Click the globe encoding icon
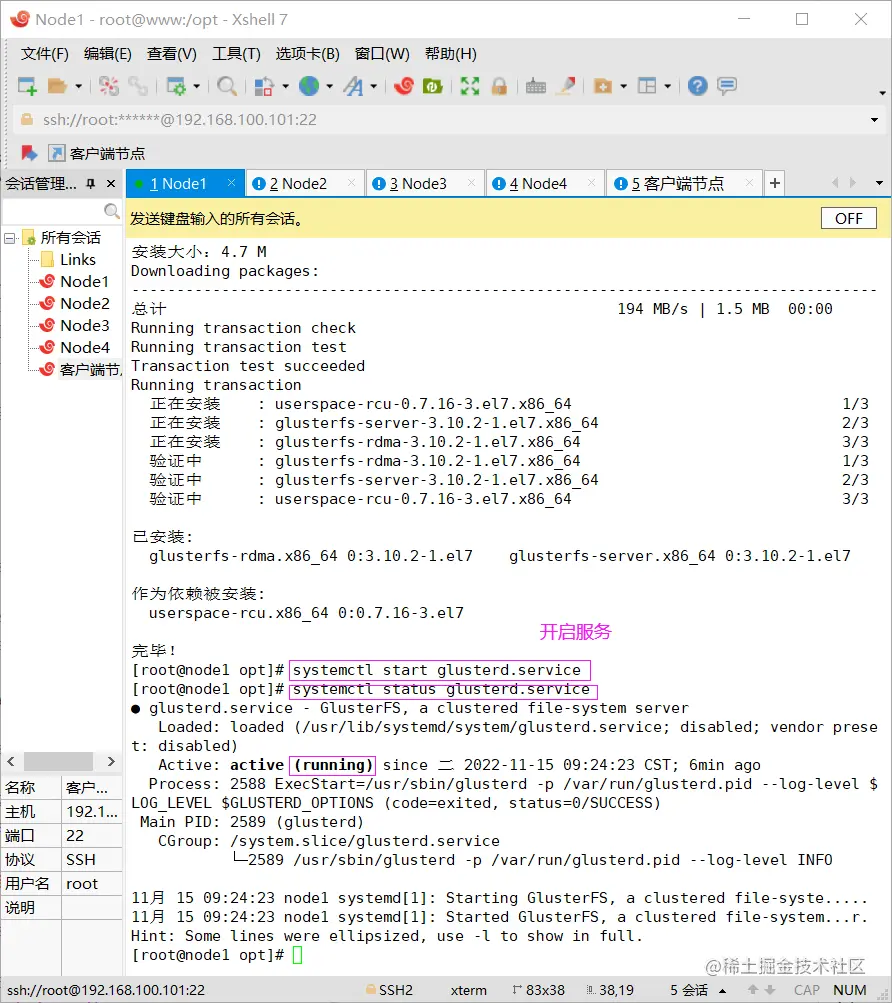892x1003 pixels. click(309, 86)
